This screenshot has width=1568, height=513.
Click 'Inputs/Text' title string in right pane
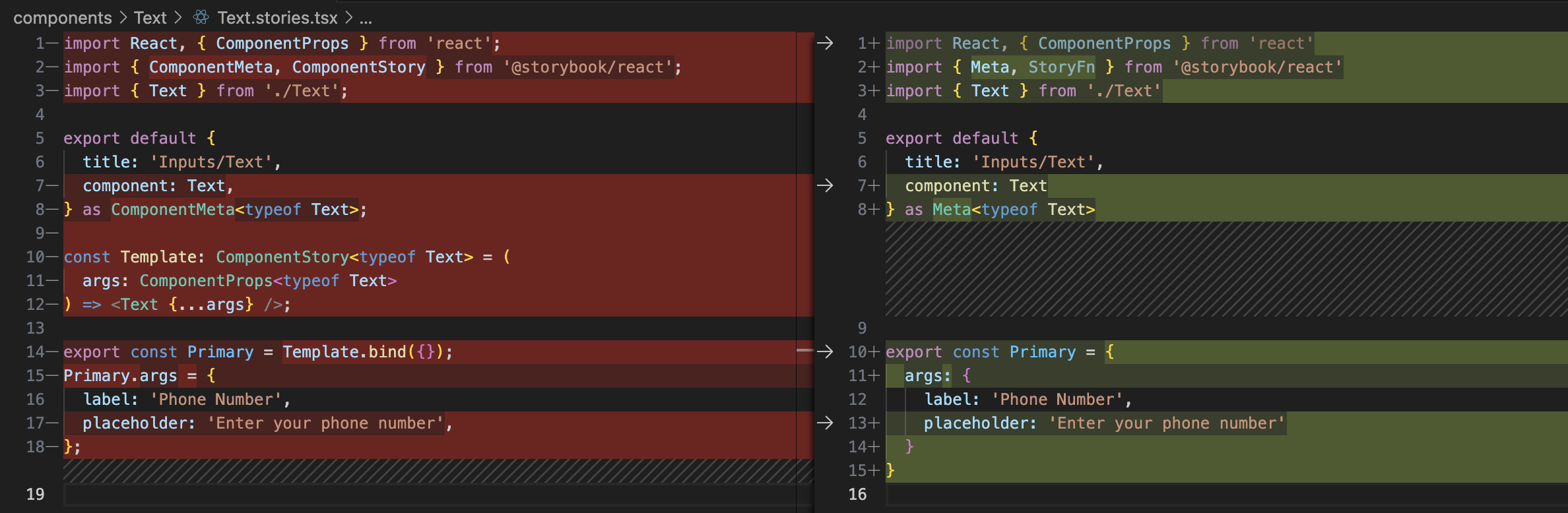(x=1033, y=162)
